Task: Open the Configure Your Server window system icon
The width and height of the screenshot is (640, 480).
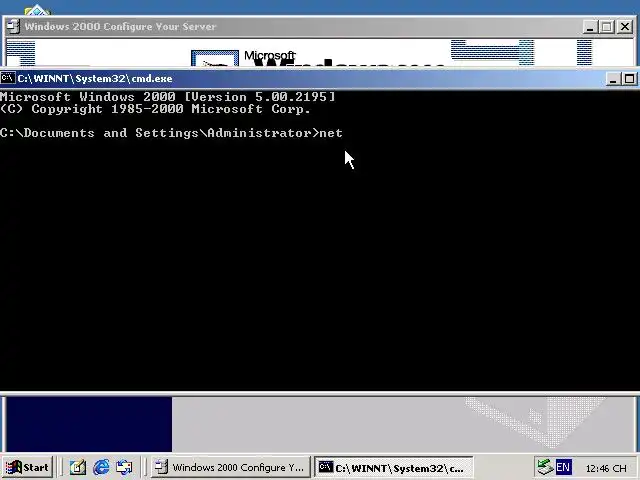Action: click(x=13, y=27)
